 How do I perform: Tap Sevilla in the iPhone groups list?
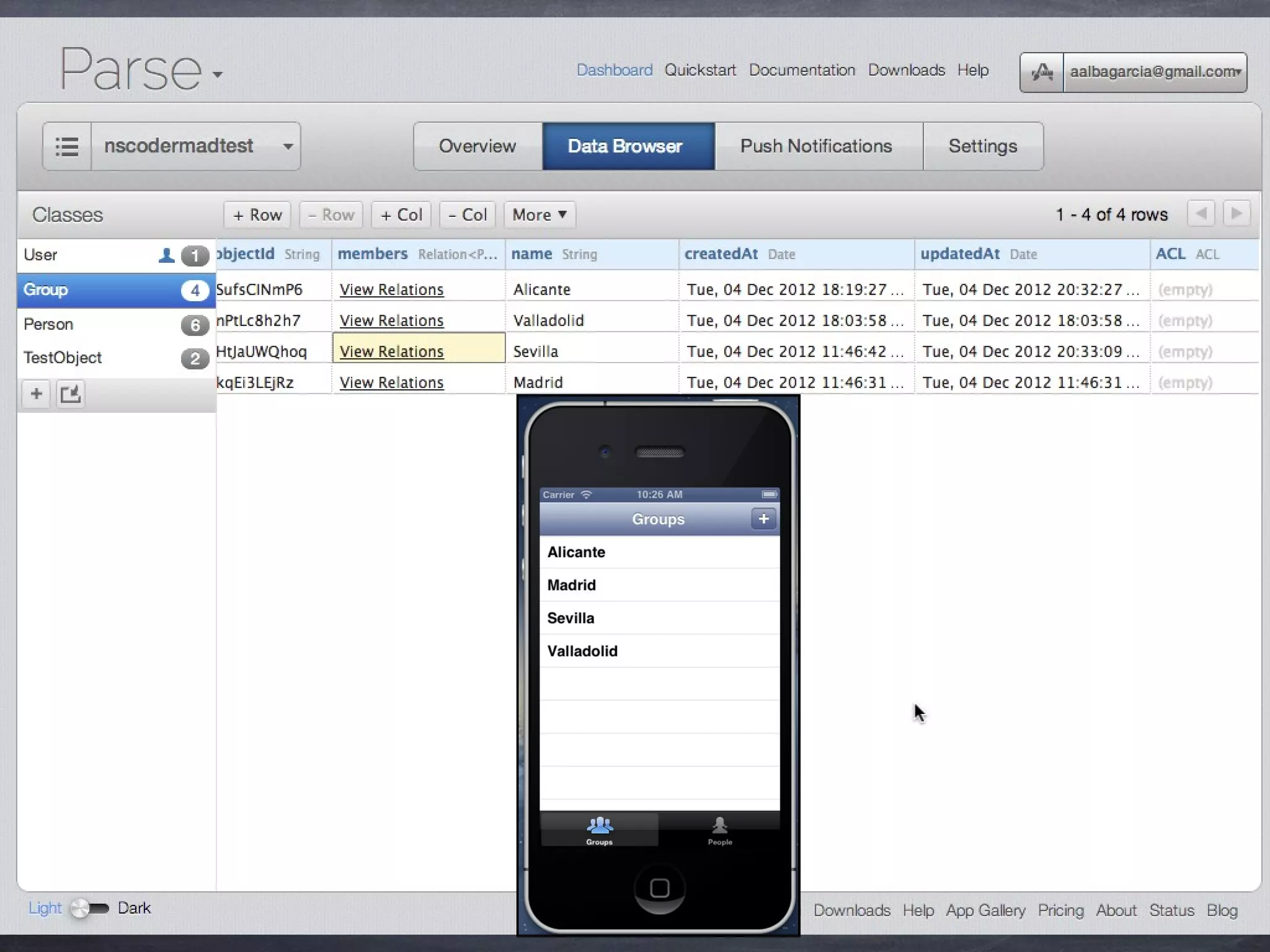(571, 618)
